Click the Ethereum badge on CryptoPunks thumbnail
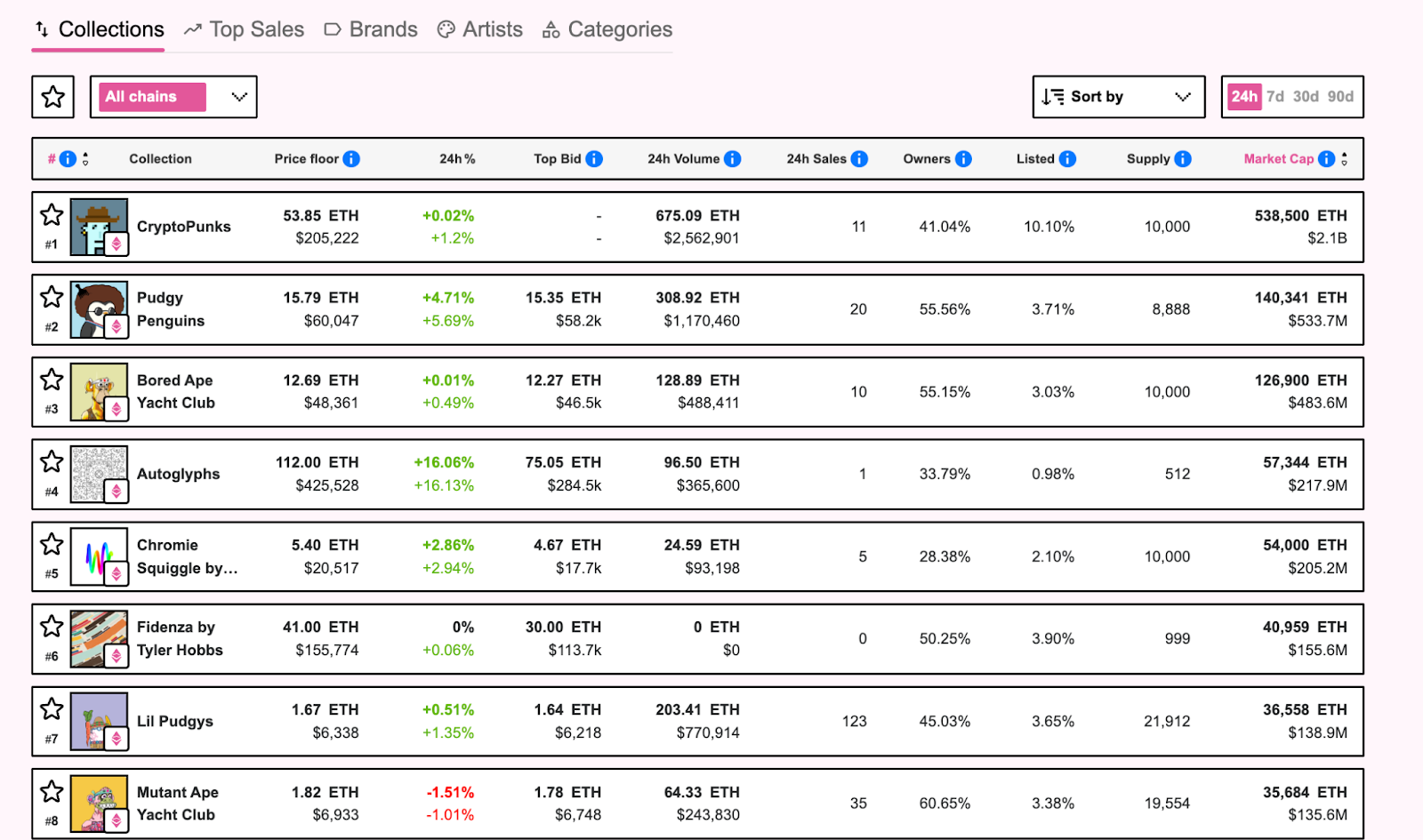 tap(117, 244)
